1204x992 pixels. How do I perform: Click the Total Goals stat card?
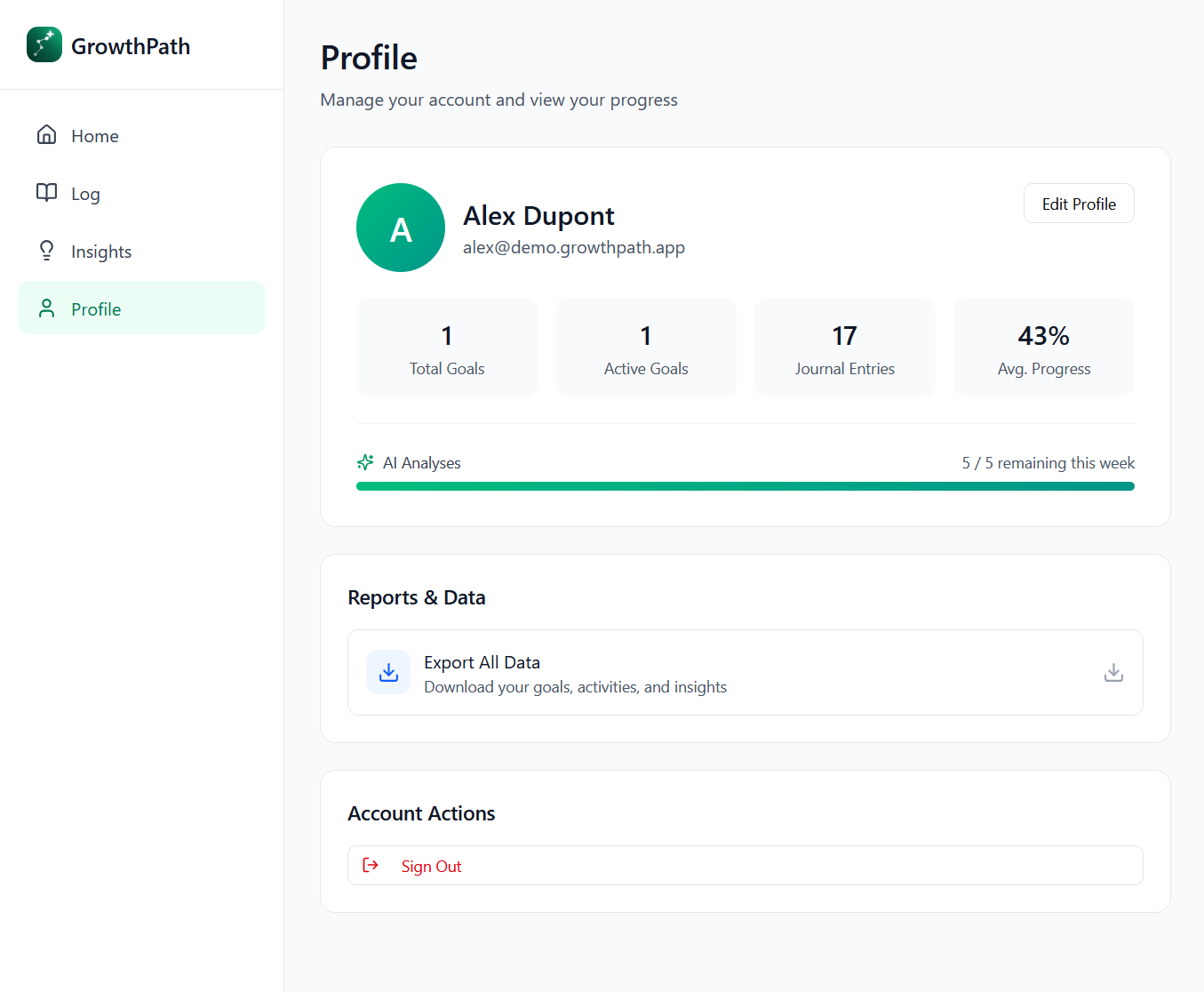447,348
